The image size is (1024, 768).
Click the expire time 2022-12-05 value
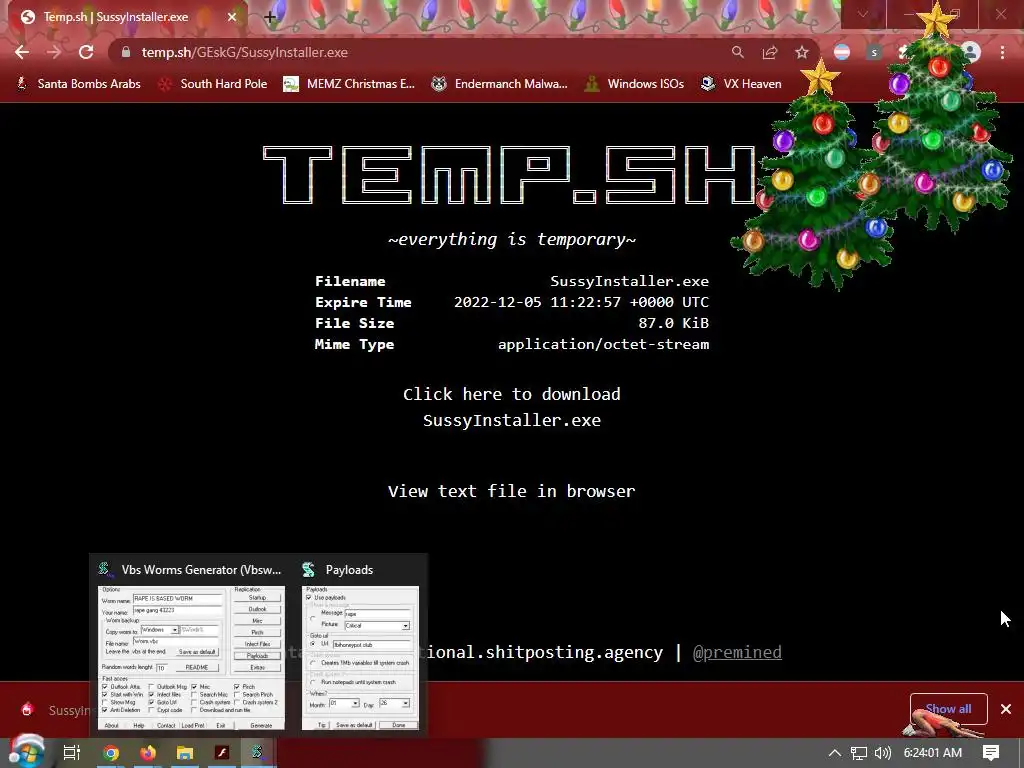[x=581, y=302]
